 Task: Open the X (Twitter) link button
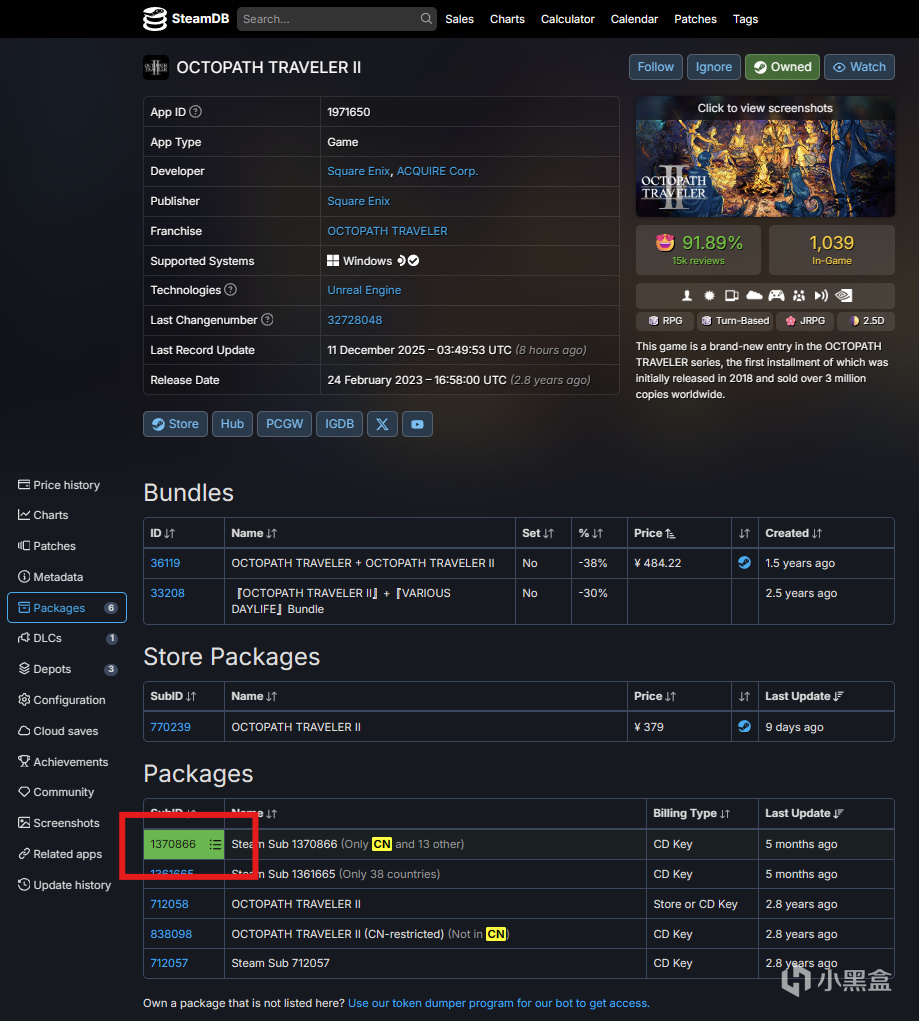point(382,424)
